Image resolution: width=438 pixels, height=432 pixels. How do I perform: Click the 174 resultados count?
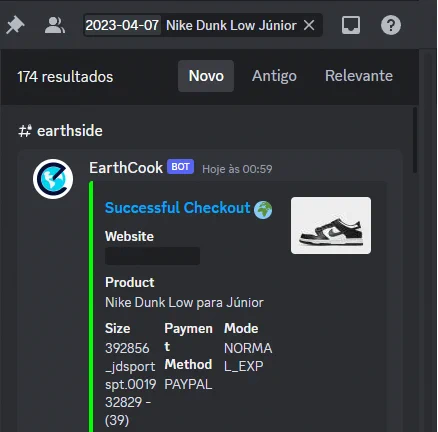click(65, 77)
